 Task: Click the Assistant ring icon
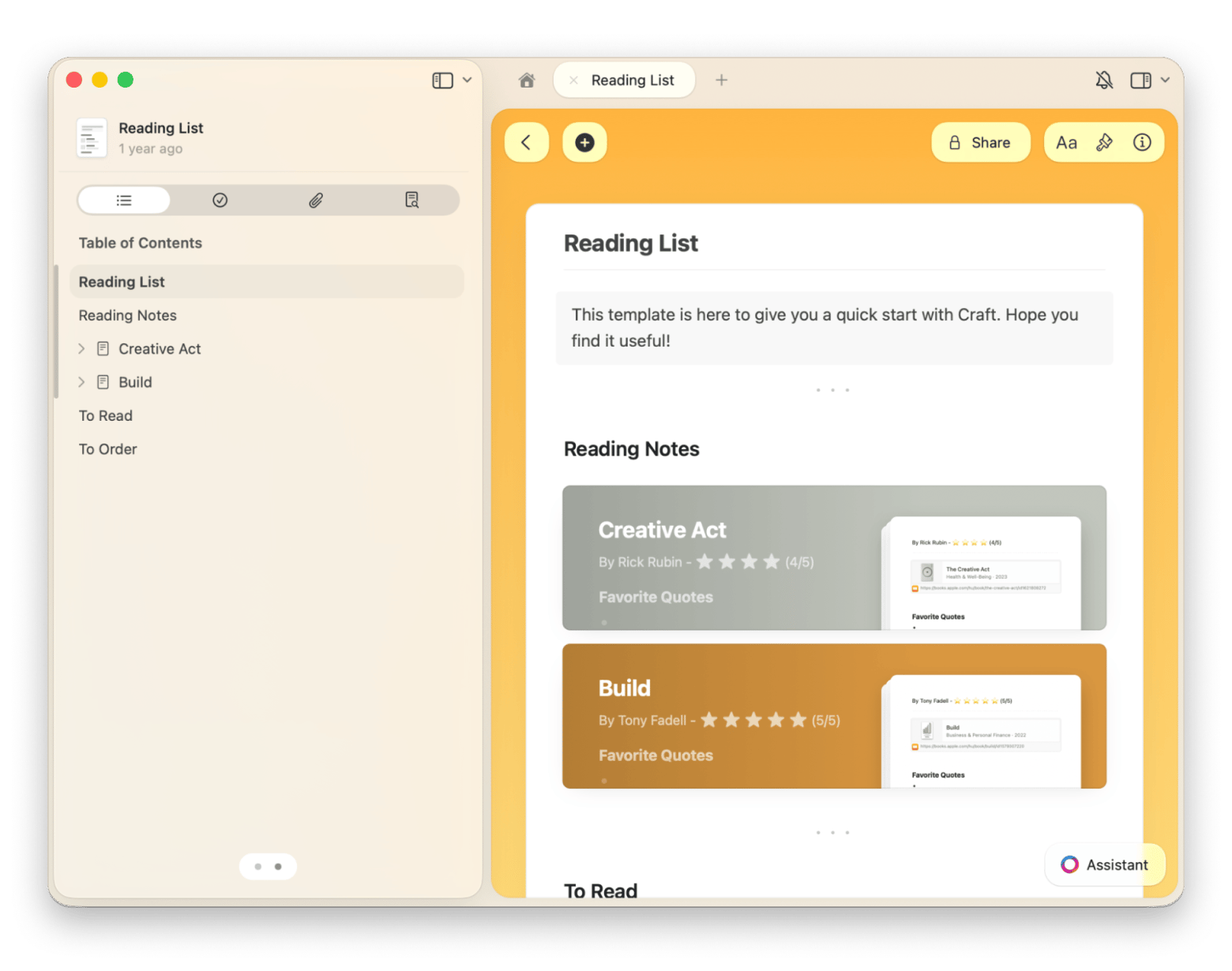1069,865
